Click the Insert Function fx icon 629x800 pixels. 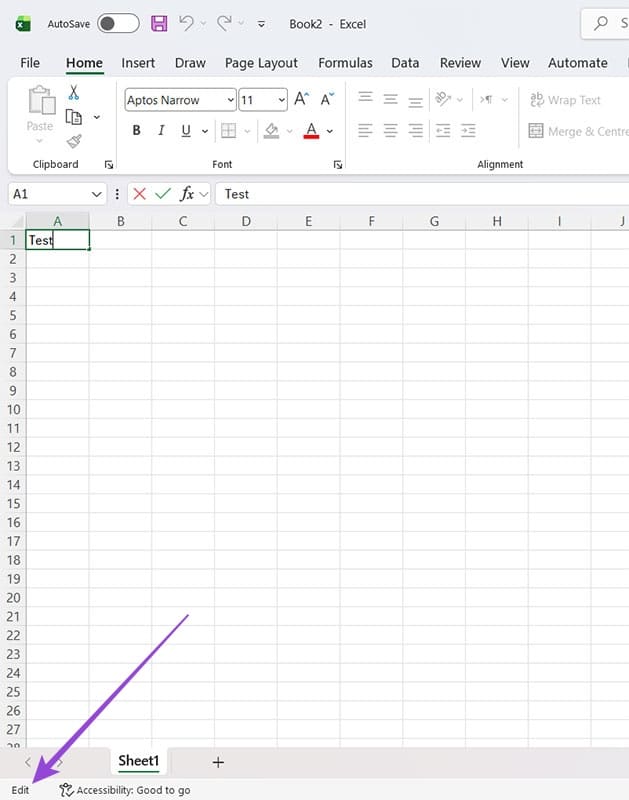pyautogui.click(x=187, y=194)
